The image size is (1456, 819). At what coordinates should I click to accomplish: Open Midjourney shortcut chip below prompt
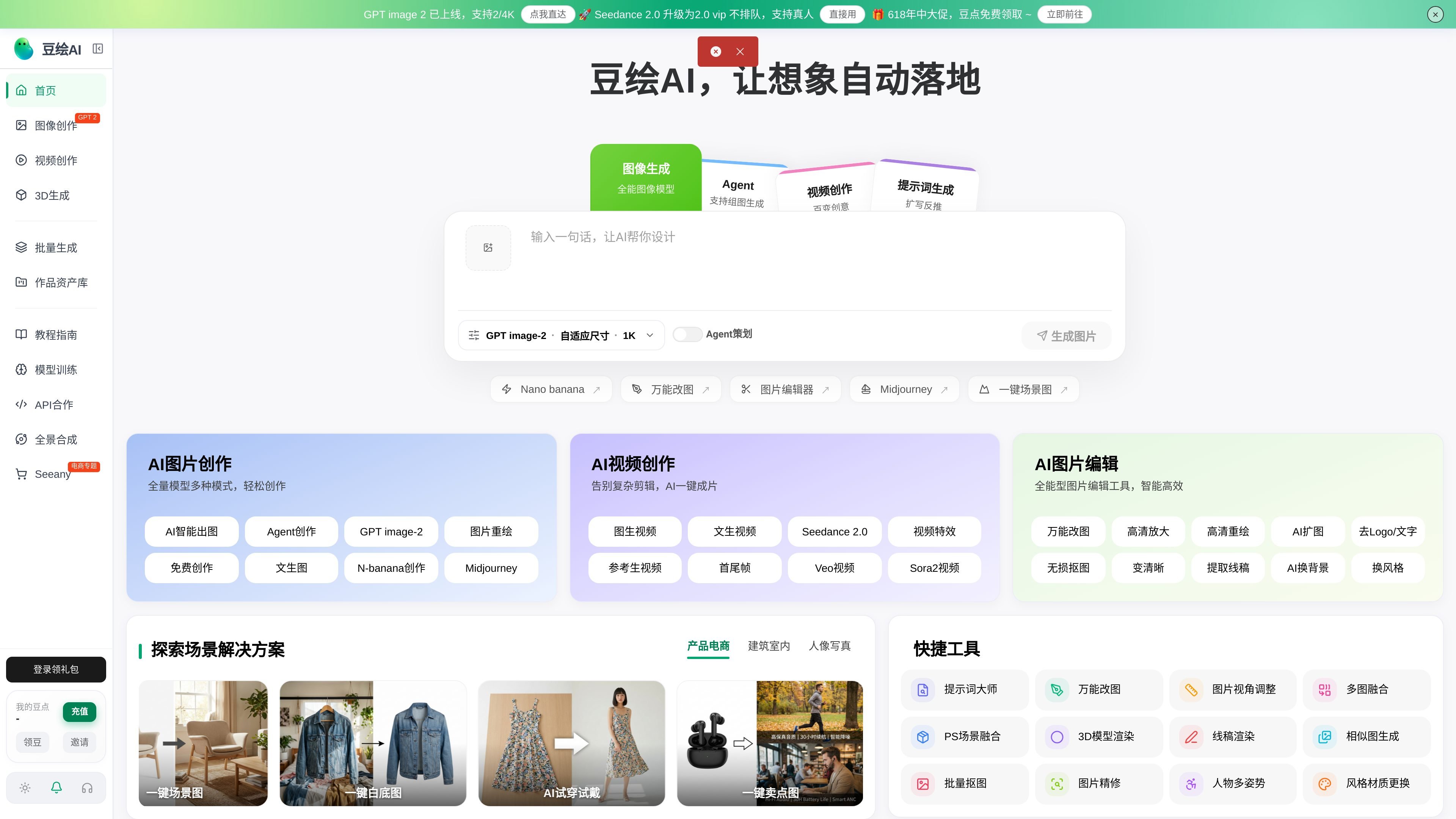[904, 389]
